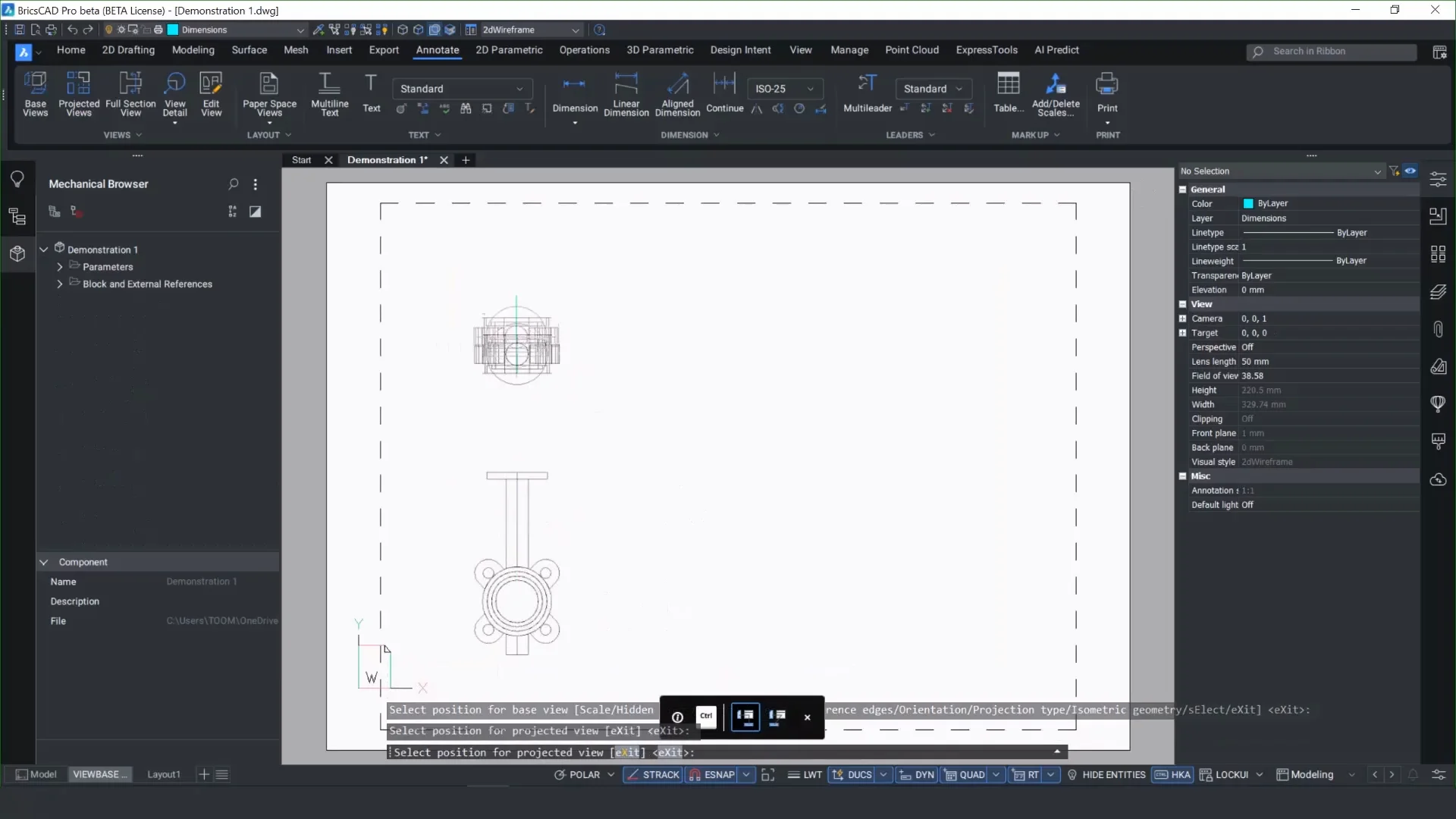Click the Multileader tool icon

click(x=868, y=83)
